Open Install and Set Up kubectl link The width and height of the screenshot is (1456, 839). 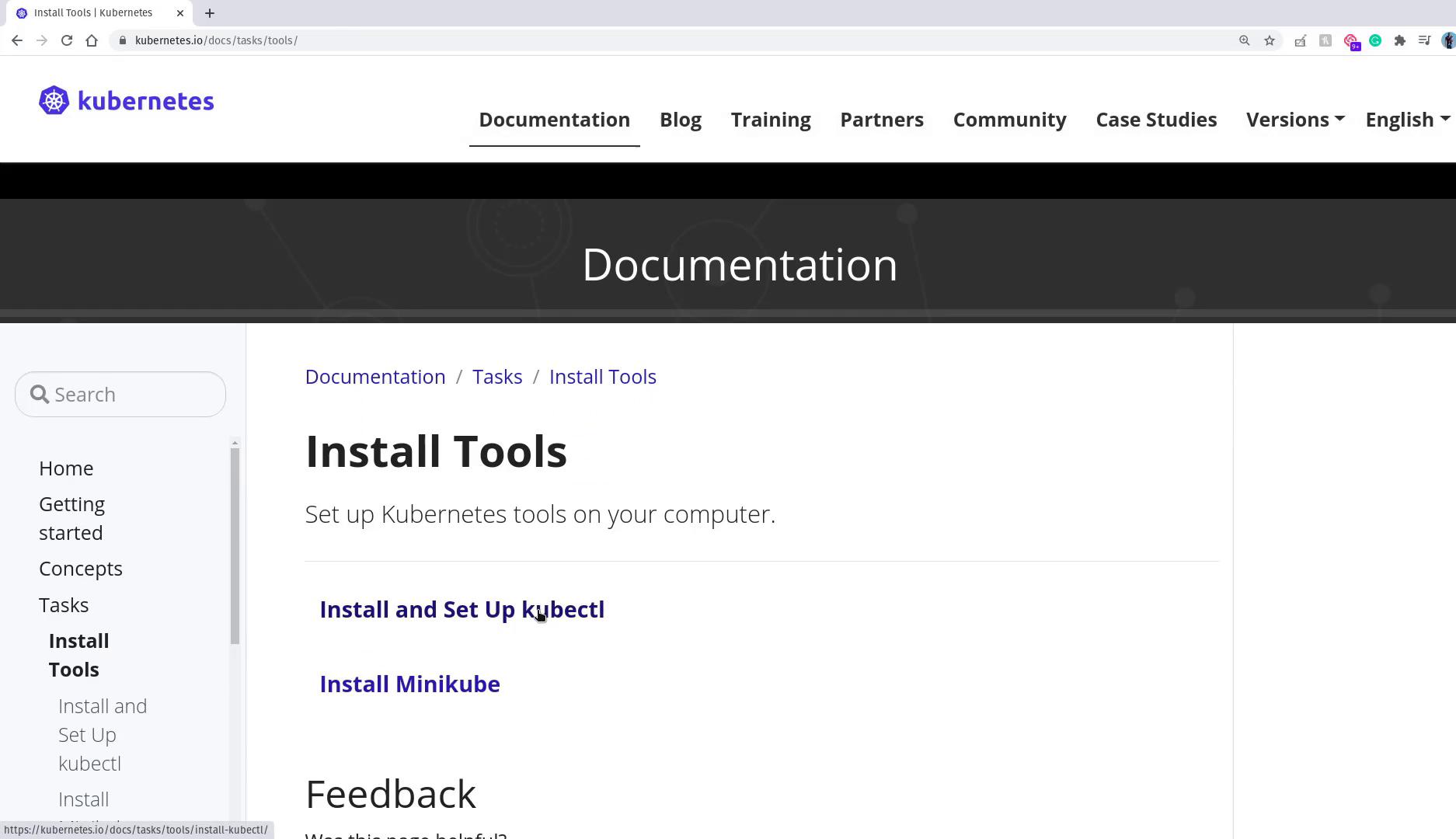coord(462,610)
